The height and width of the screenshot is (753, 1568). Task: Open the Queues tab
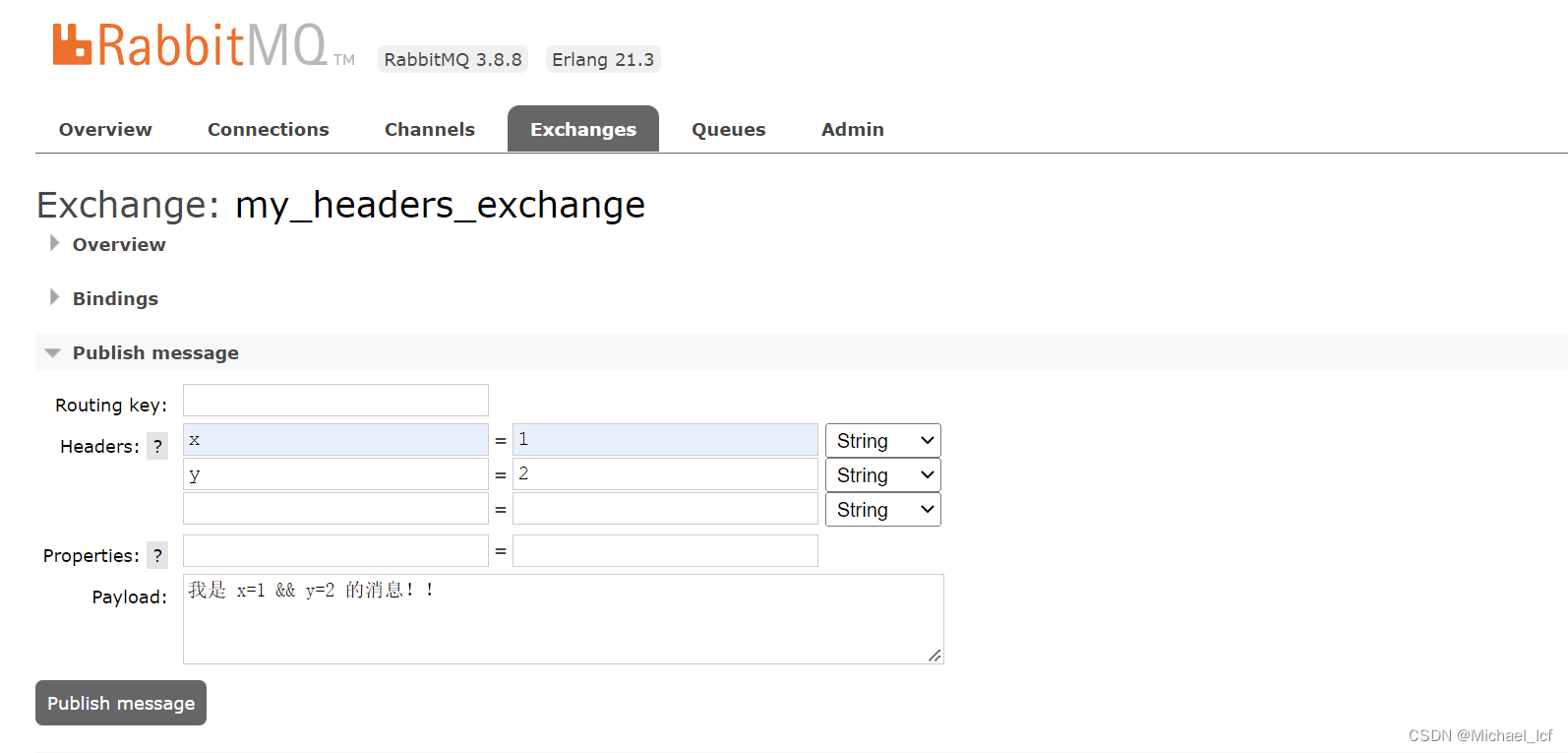click(728, 129)
